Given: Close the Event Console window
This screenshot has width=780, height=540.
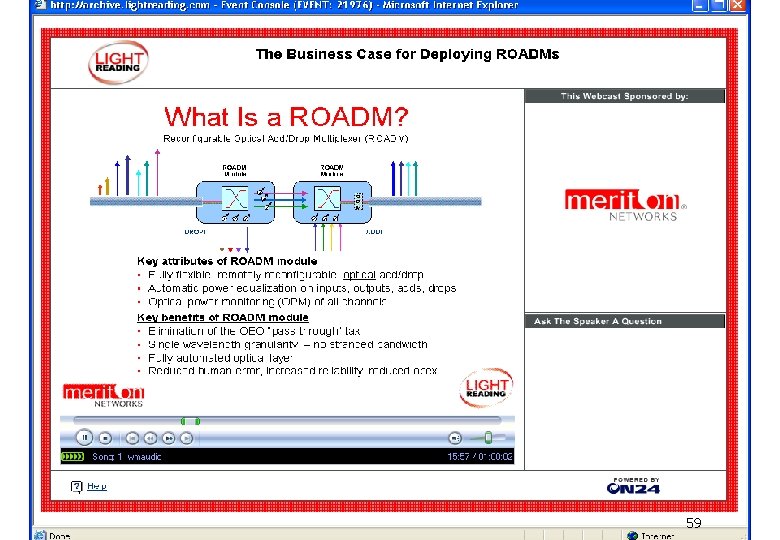Looking at the screenshot, I should click(737, 5).
